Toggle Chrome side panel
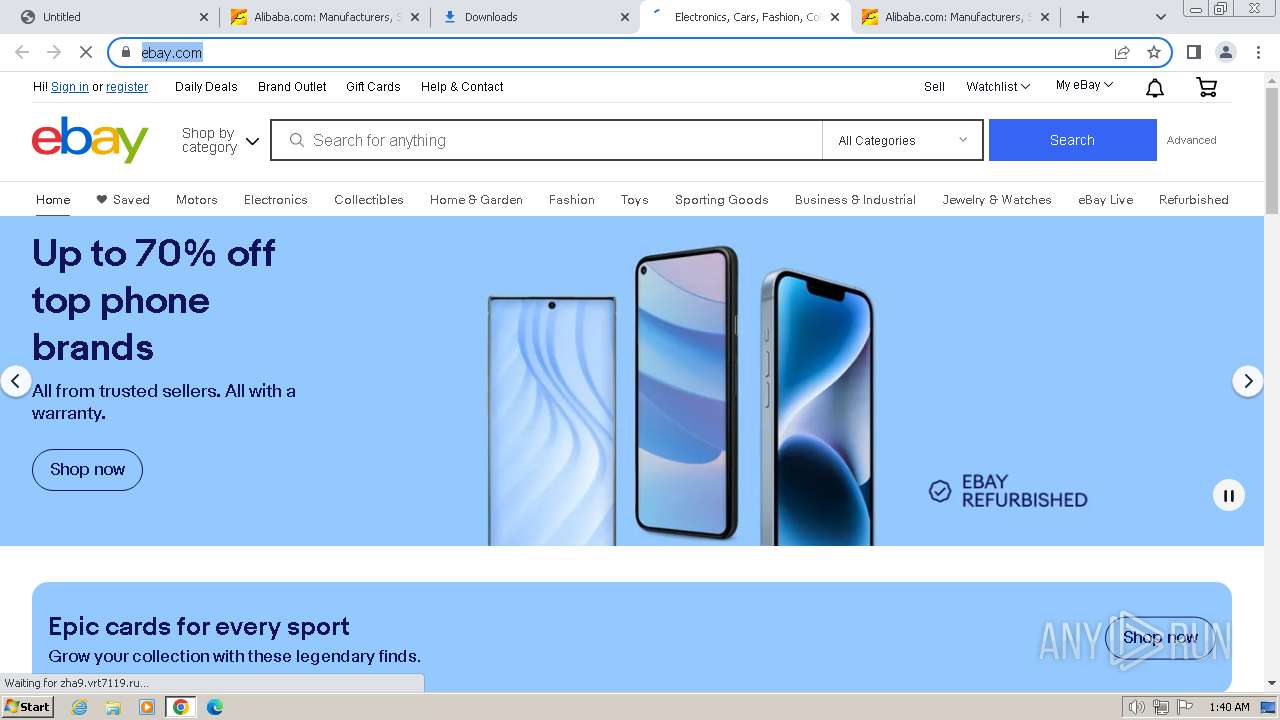Viewport: 1280px width, 720px height. click(1193, 52)
